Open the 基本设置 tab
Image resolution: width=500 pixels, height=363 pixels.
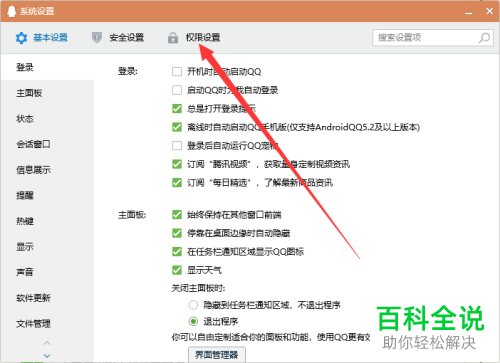click(x=42, y=38)
